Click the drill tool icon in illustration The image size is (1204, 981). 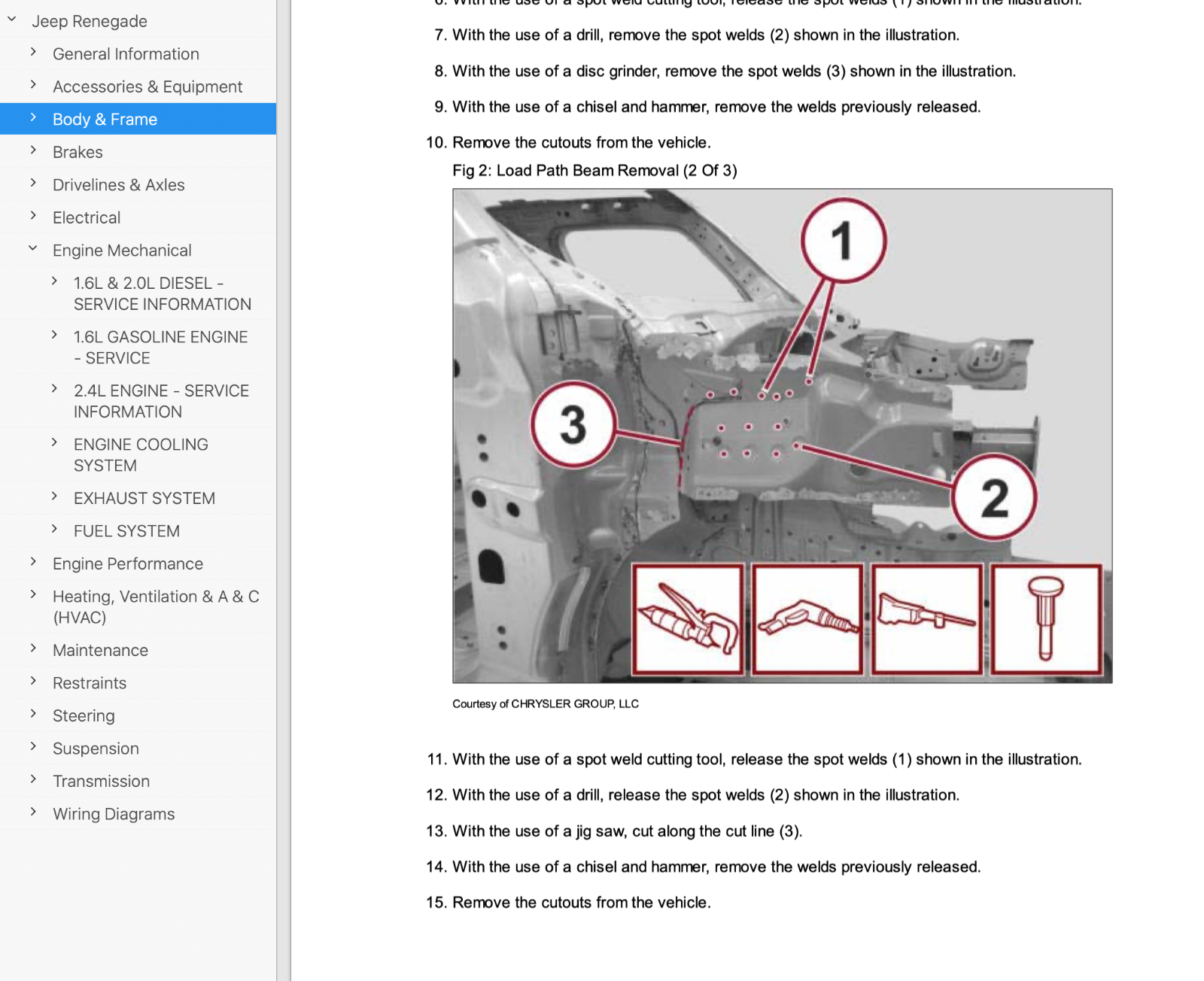[807, 619]
